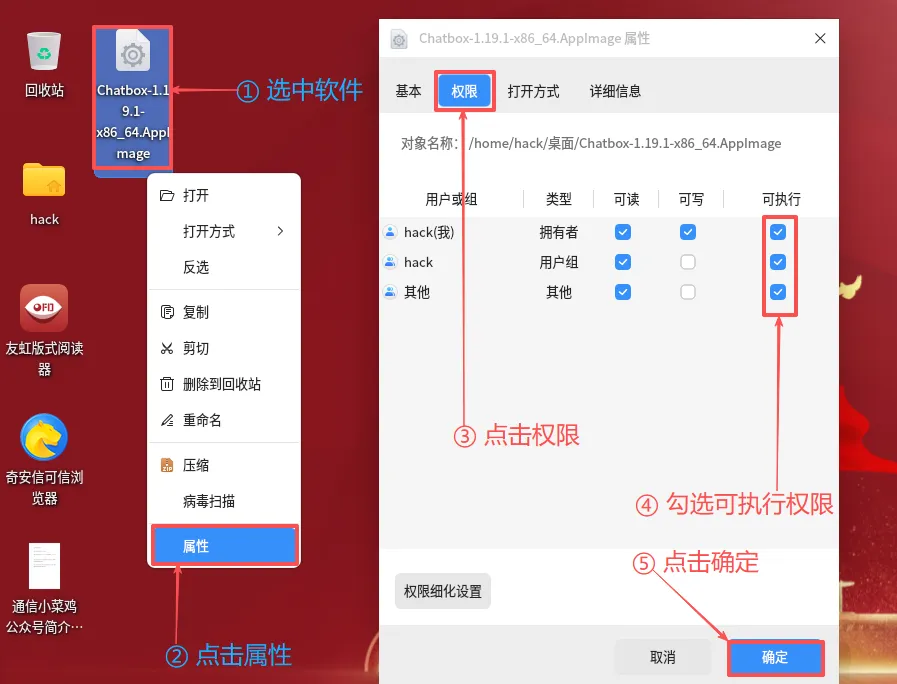The height and width of the screenshot is (684, 897).
Task: Click the copy icon beside 复制
Action: point(167,312)
